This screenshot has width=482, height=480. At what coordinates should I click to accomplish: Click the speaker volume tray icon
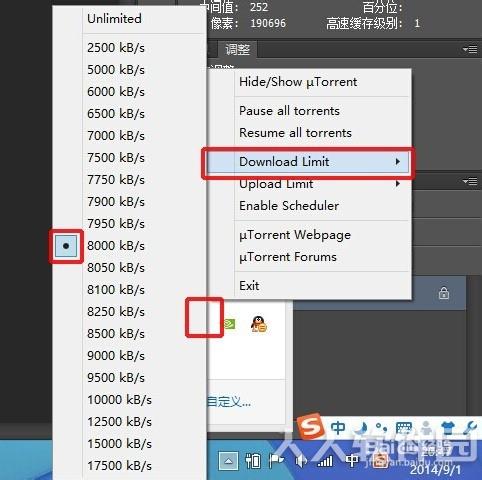point(301,461)
